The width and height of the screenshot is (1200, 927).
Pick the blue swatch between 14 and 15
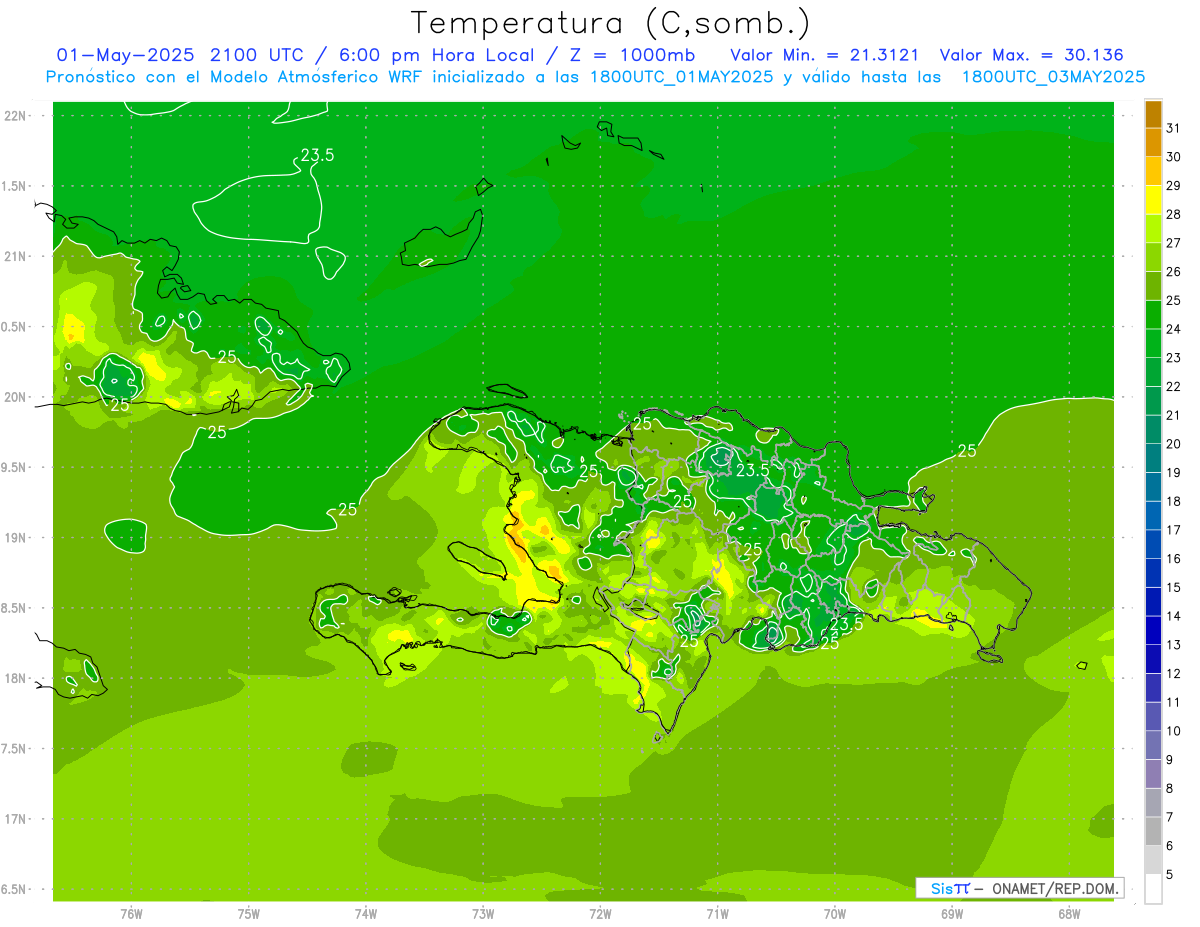tap(1153, 602)
